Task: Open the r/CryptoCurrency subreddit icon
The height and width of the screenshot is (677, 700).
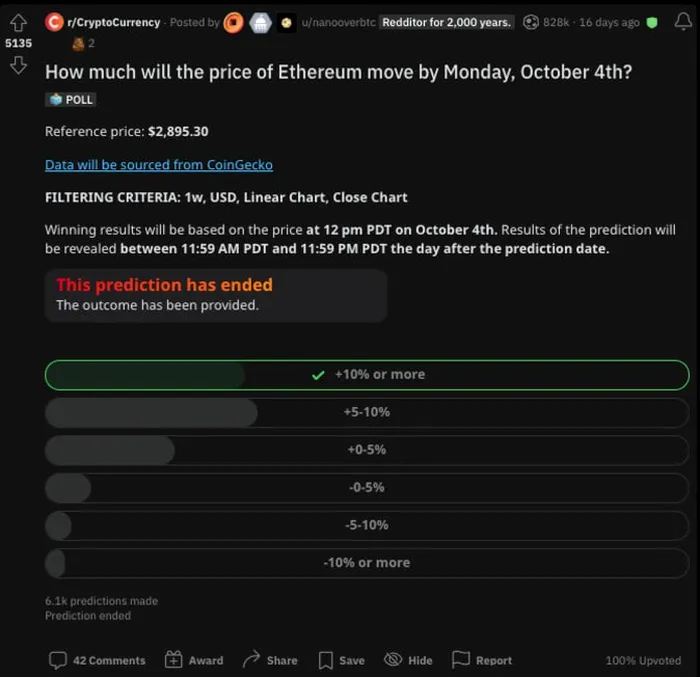Action: pyautogui.click(x=54, y=22)
